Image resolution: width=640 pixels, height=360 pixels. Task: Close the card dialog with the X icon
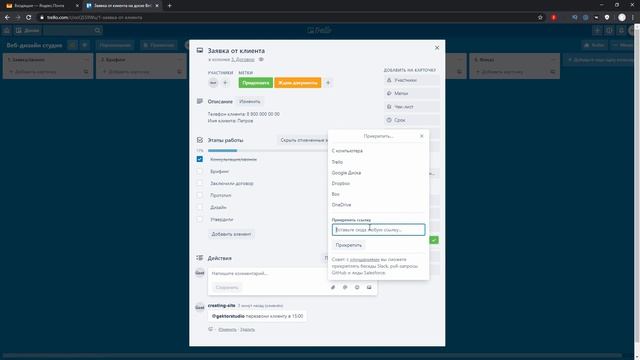pos(437,48)
